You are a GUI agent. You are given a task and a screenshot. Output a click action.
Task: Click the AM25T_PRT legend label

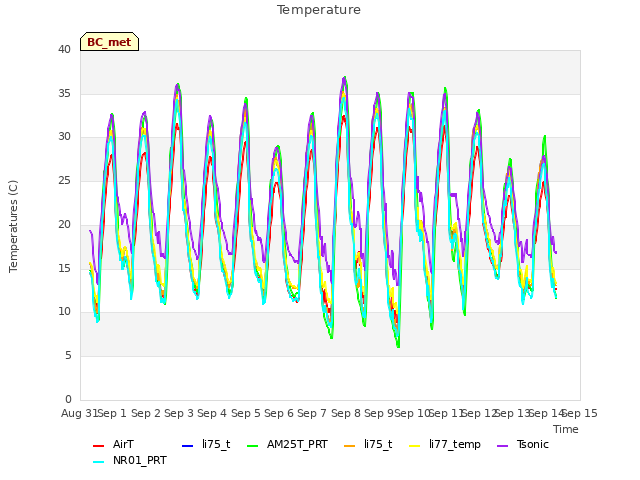pos(297,444)
